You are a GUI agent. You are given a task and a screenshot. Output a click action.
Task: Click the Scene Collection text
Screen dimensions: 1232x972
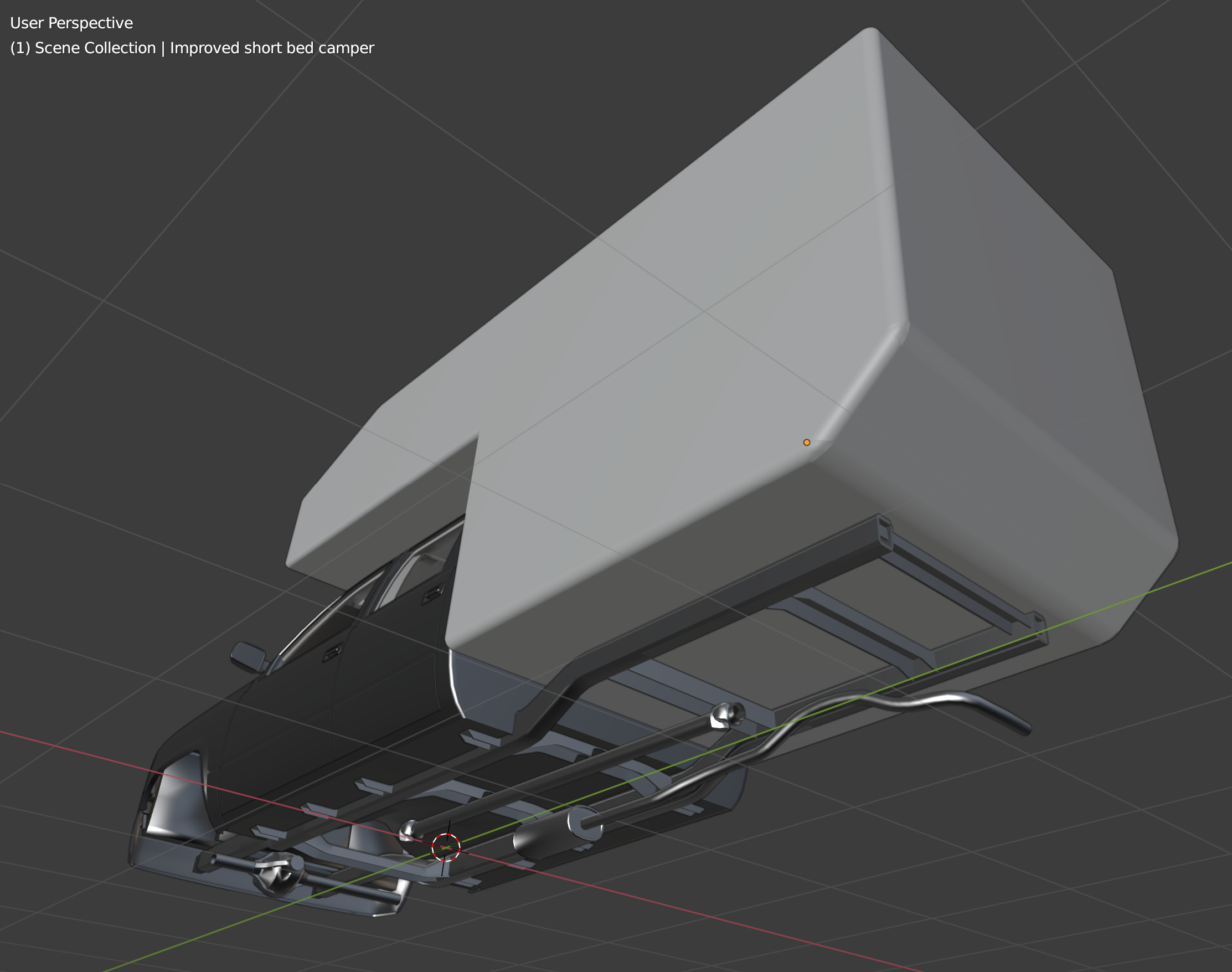click(95, 48)
